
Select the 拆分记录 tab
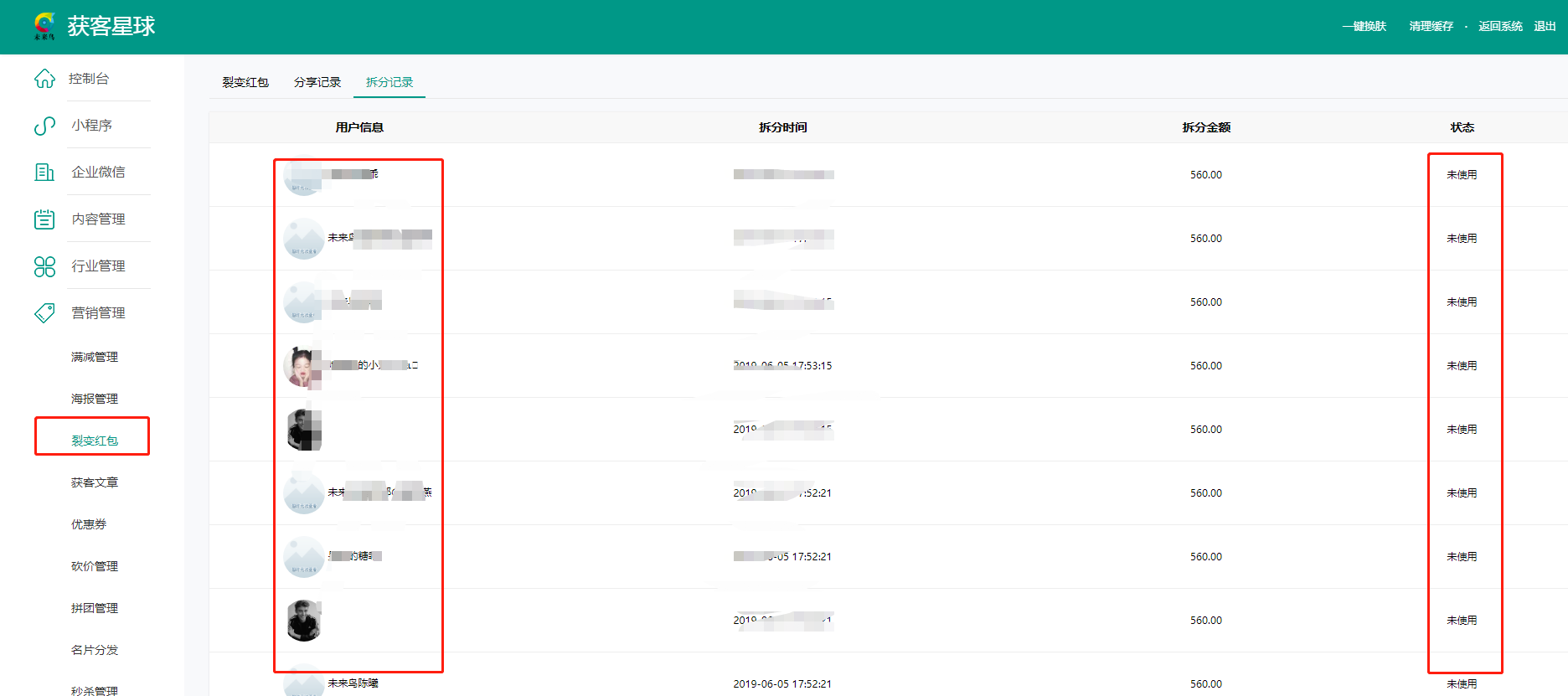[x=389, y=82]
